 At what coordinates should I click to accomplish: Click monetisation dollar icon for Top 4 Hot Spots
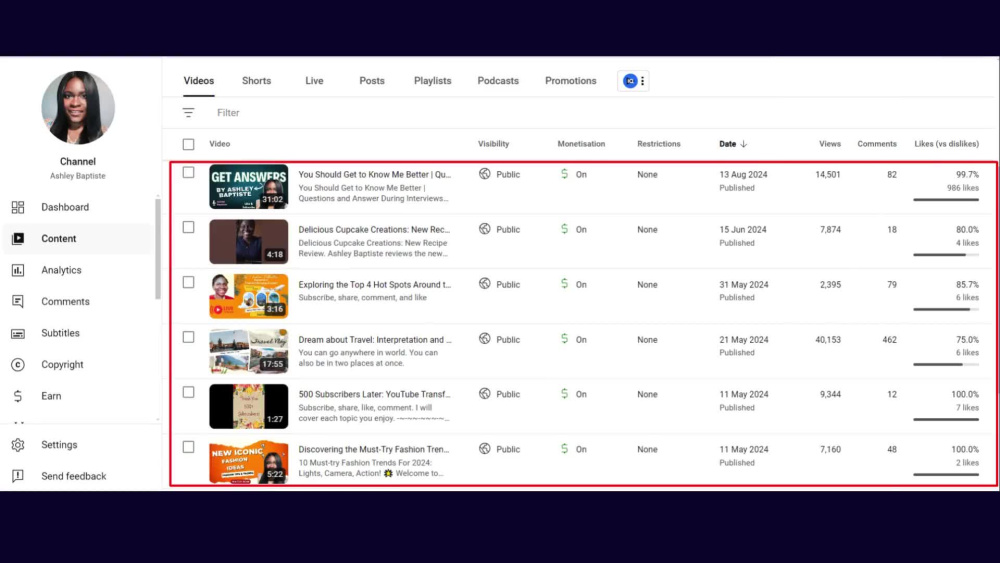[564, 284]
